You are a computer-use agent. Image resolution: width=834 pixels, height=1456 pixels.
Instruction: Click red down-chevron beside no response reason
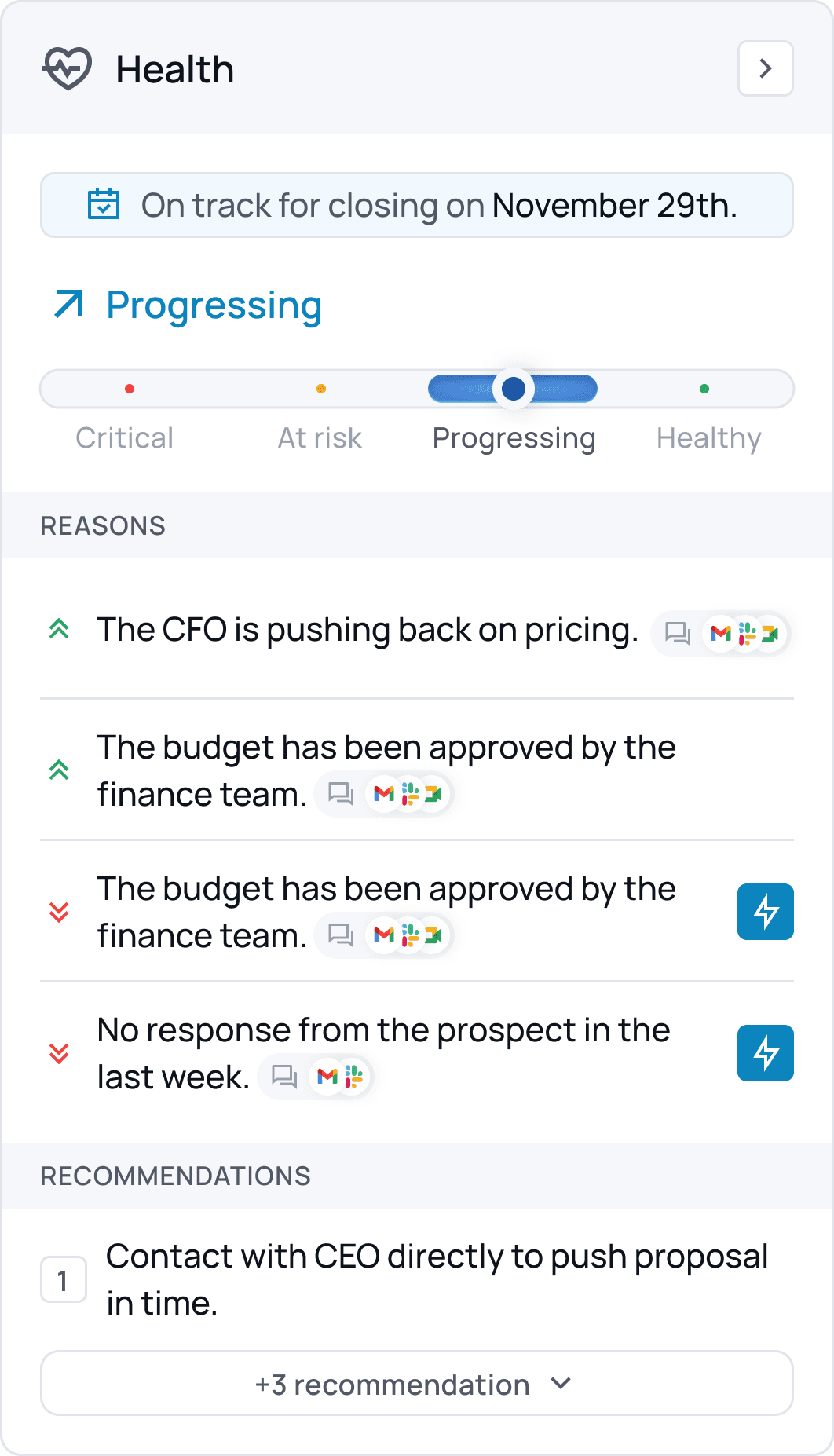59,1053
